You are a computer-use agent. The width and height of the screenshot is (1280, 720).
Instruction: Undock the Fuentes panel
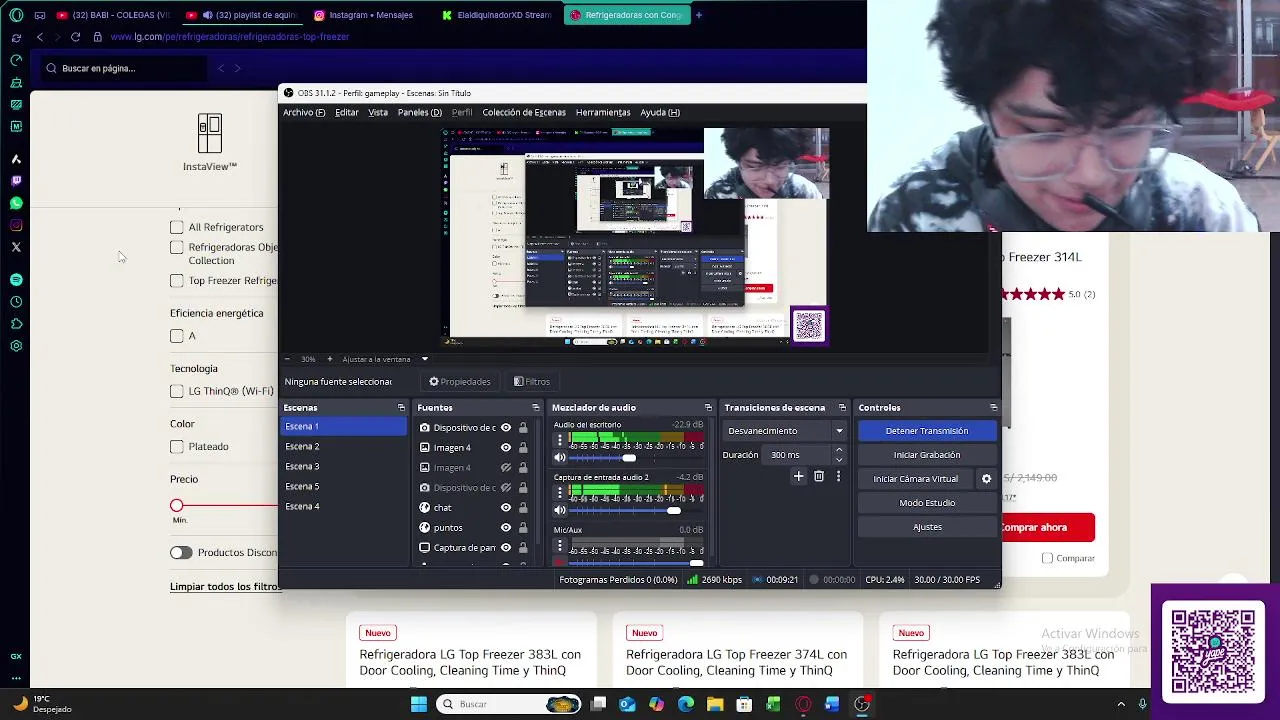pyautogui.click(x=535, y=408)
